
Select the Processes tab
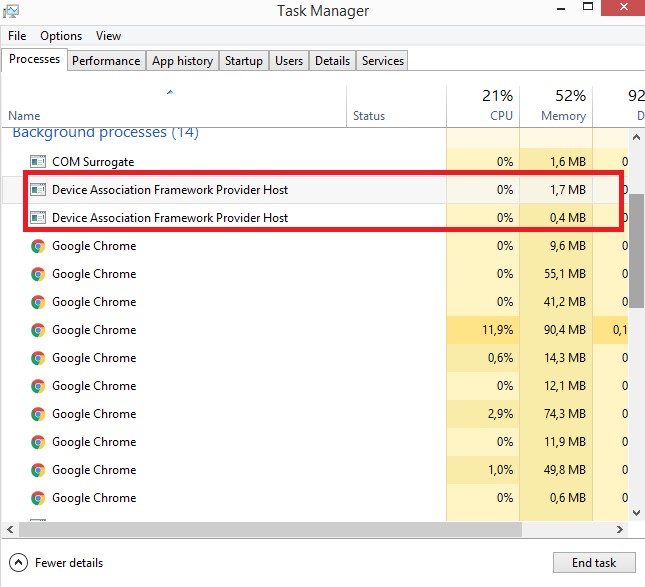pos(35,59)
